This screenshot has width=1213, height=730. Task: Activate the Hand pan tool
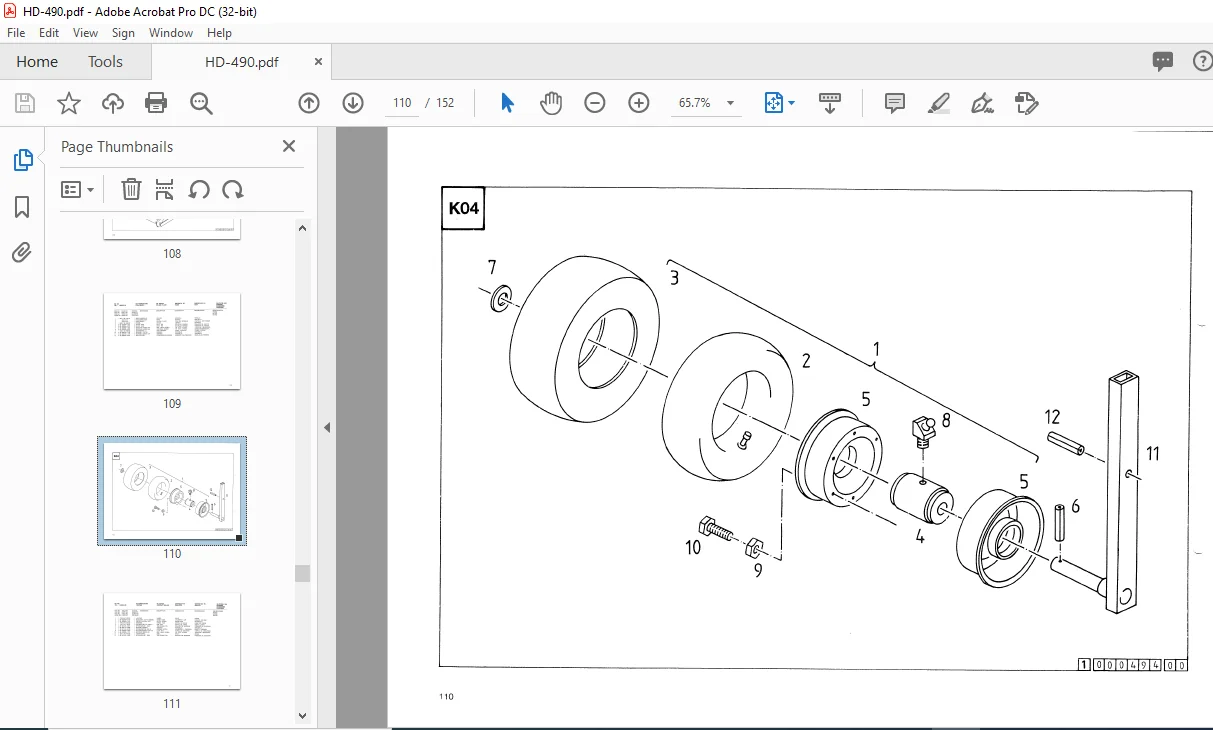click(x=551, y=103)
